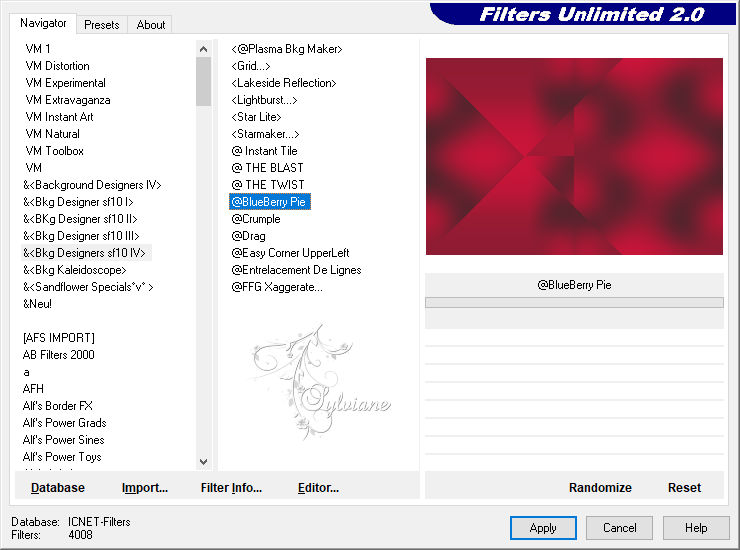The image size is (740, 550).
Task: Select Alf's Border FX category
Action: [58, 406]
